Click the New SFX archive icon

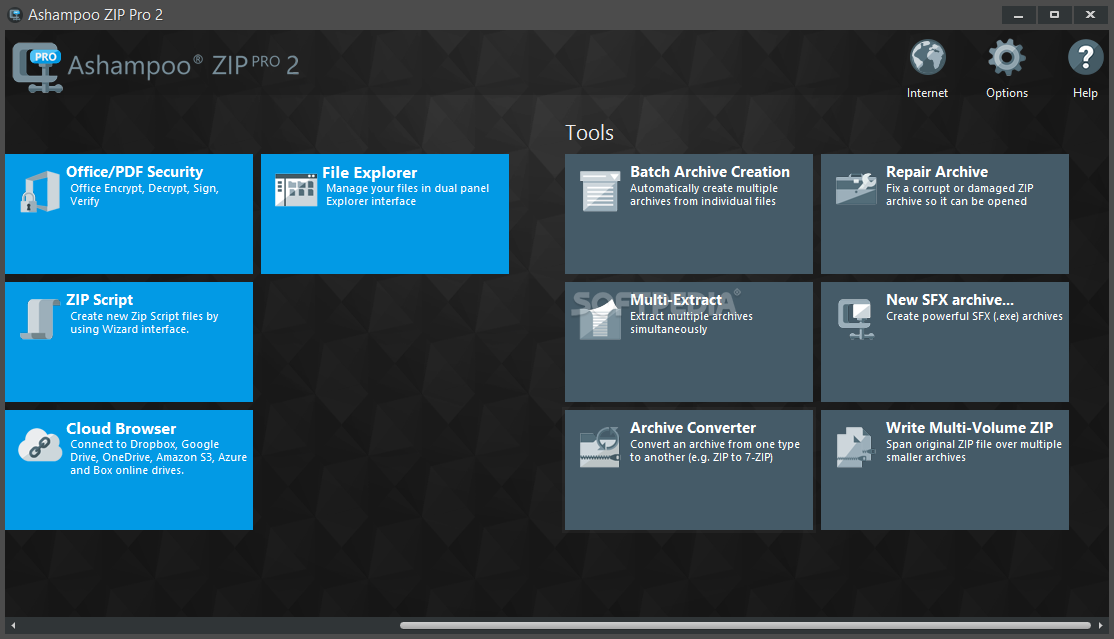pyautogui.click(x=855, y=319)
